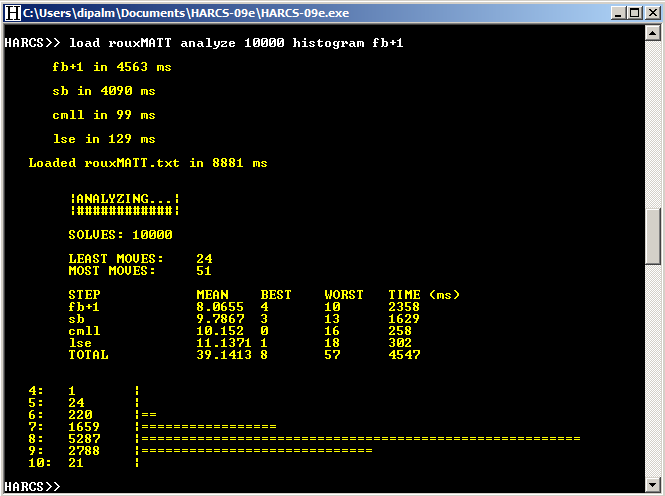Click histogram count 5287 for 8 moves
The image size is (665, 496).
point(84,439)
